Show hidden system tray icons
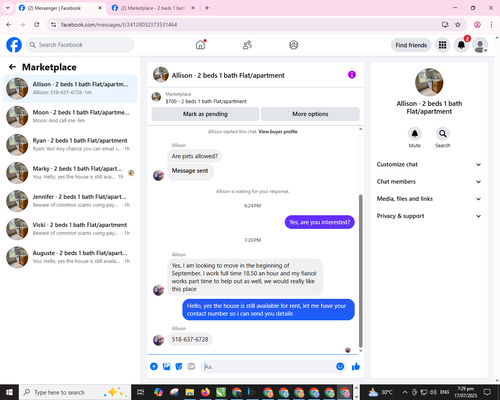 coord(405,392)
